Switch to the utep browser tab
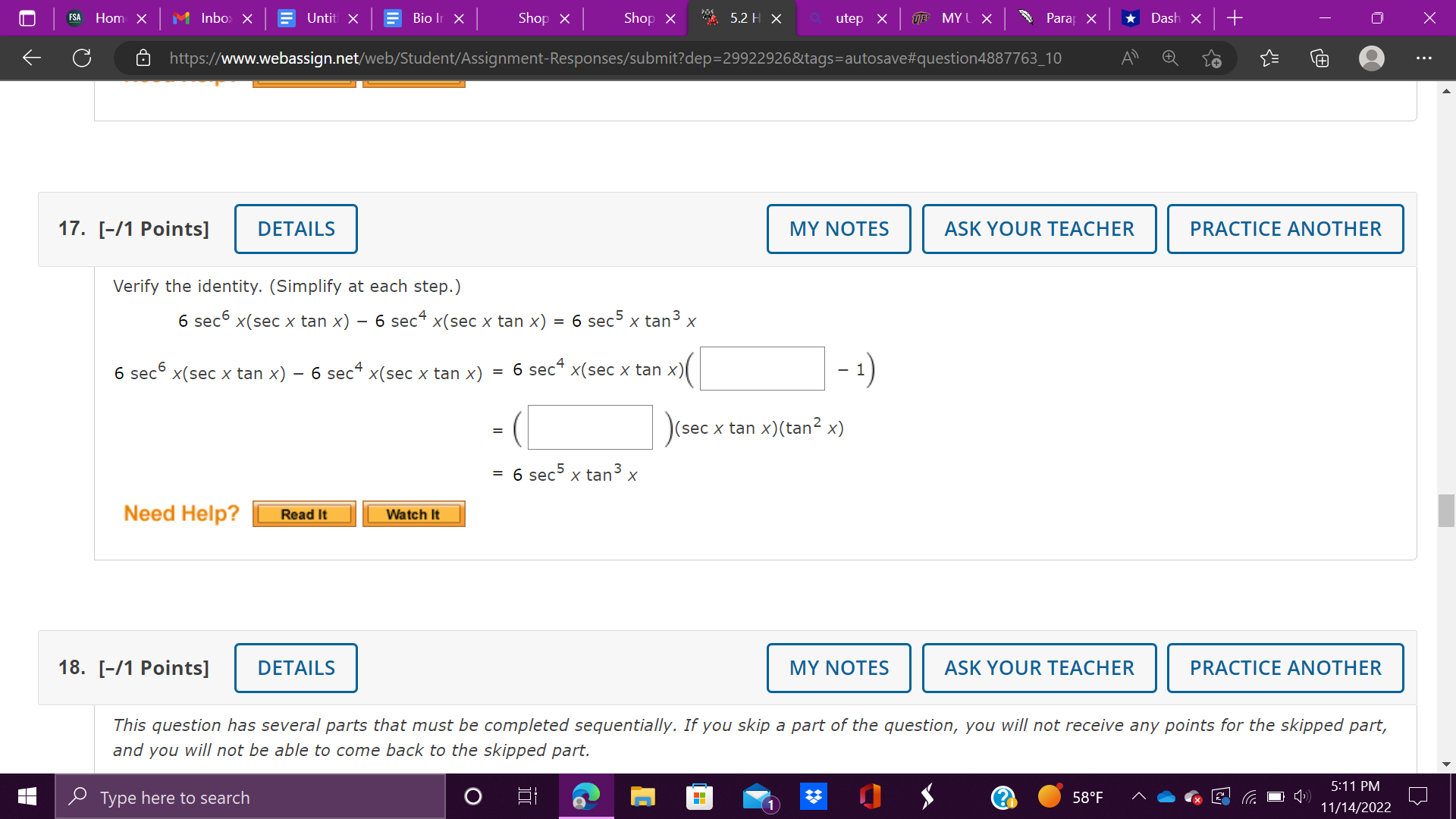 tap(849, 18)
